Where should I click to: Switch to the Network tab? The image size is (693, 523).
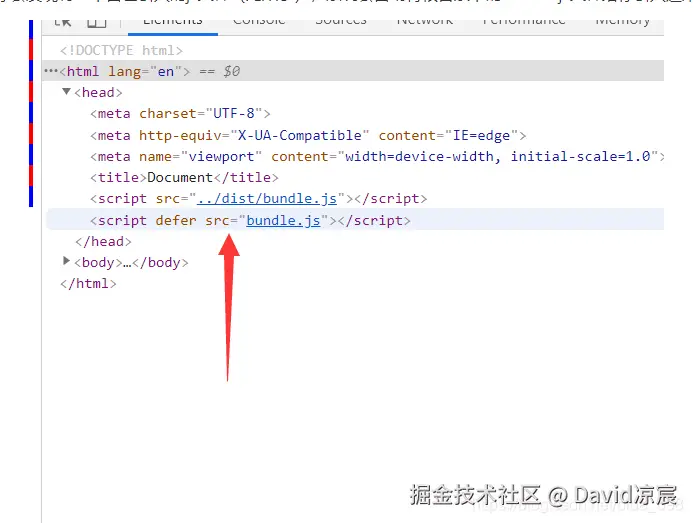pos(425,23)
